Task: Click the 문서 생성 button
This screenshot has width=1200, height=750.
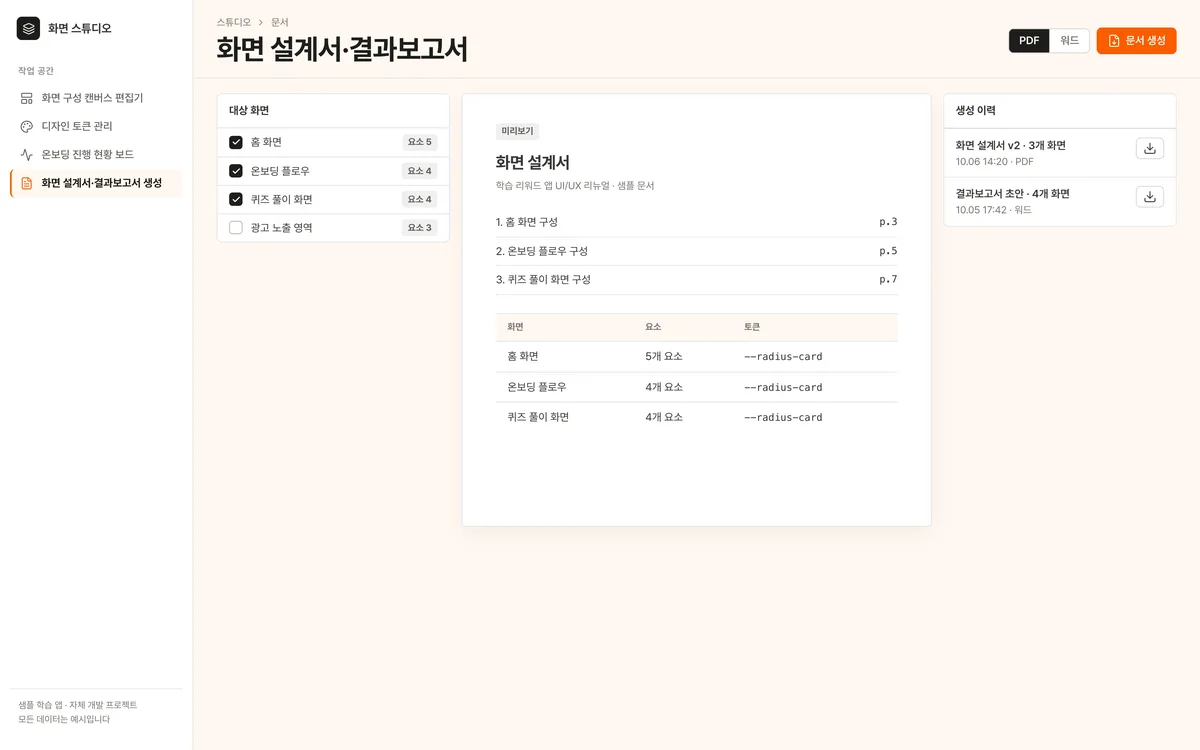Action: click(x=1136, y=41)
